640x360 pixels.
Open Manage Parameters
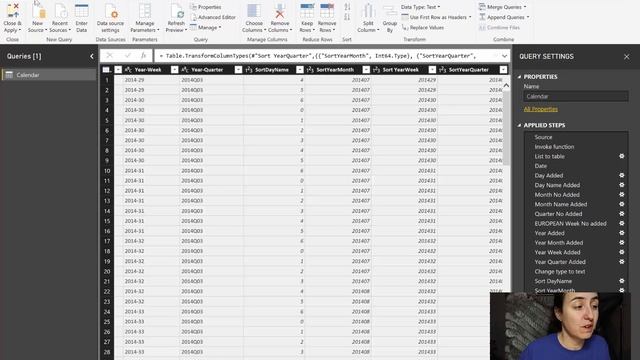click(x=144, y=18)
